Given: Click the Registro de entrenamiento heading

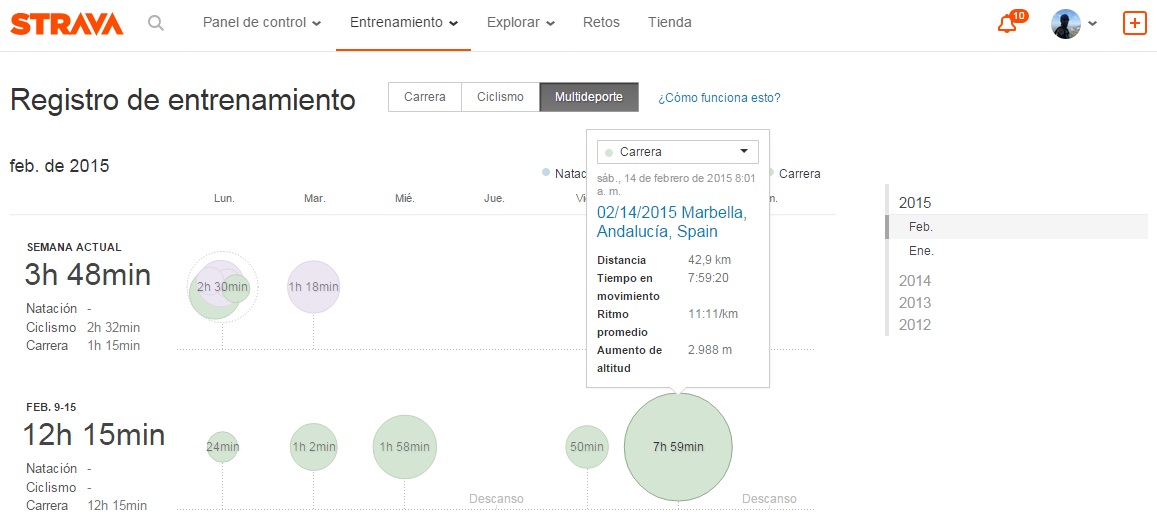Looking at the screenshot, I should pos(183,100).
